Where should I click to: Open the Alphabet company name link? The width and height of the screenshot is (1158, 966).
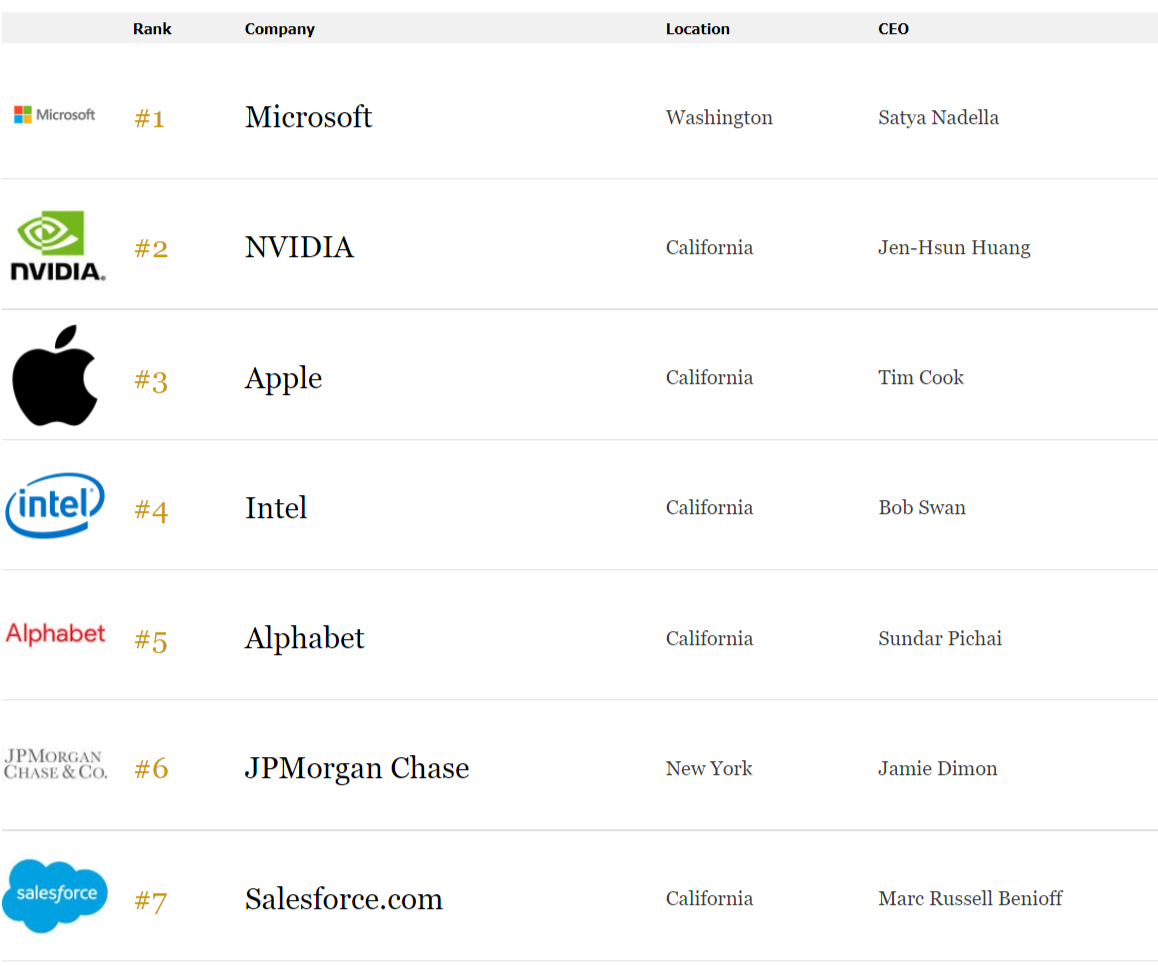(304, 638)
